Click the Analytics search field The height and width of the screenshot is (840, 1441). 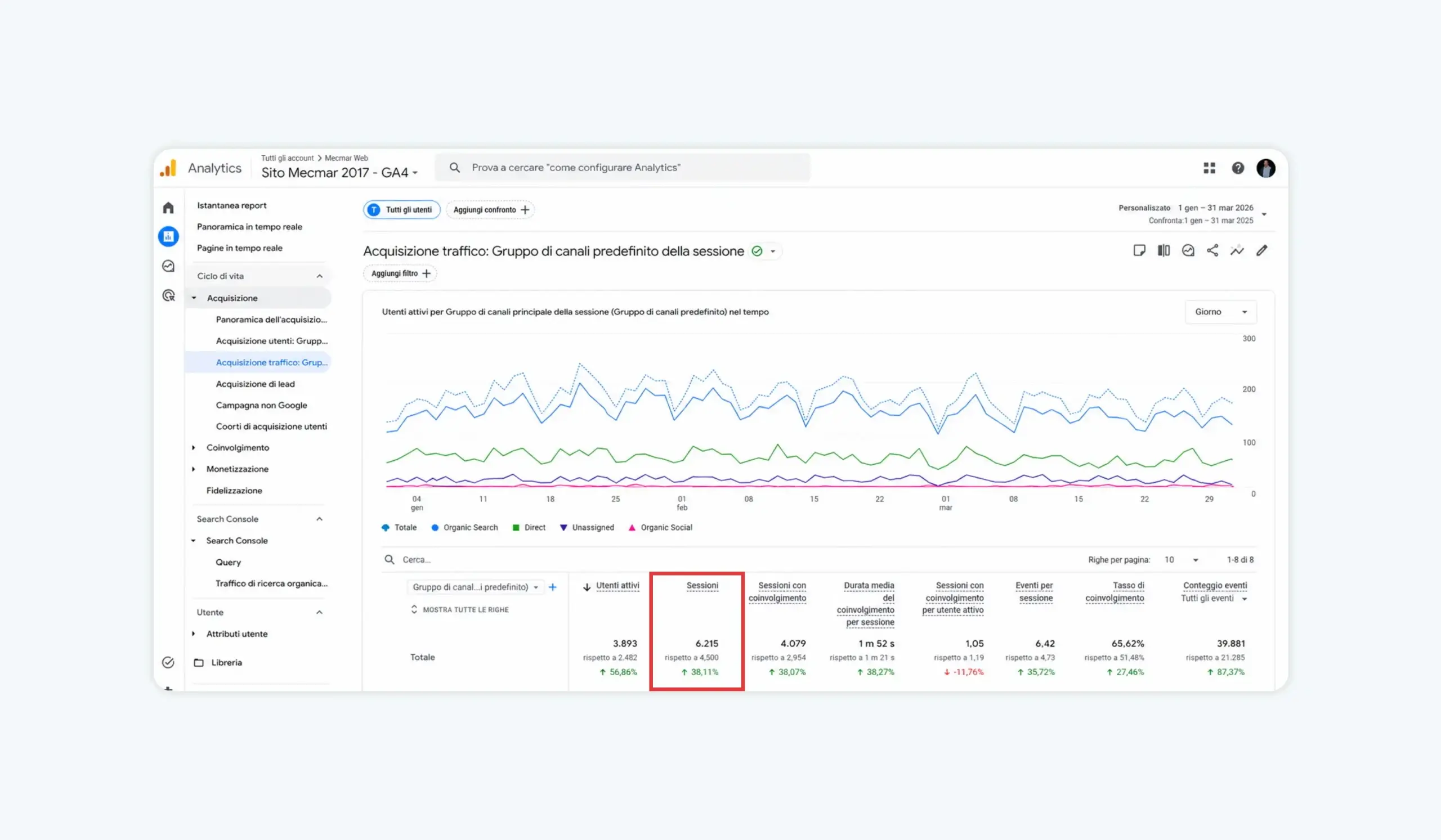[x=622, y=168]
